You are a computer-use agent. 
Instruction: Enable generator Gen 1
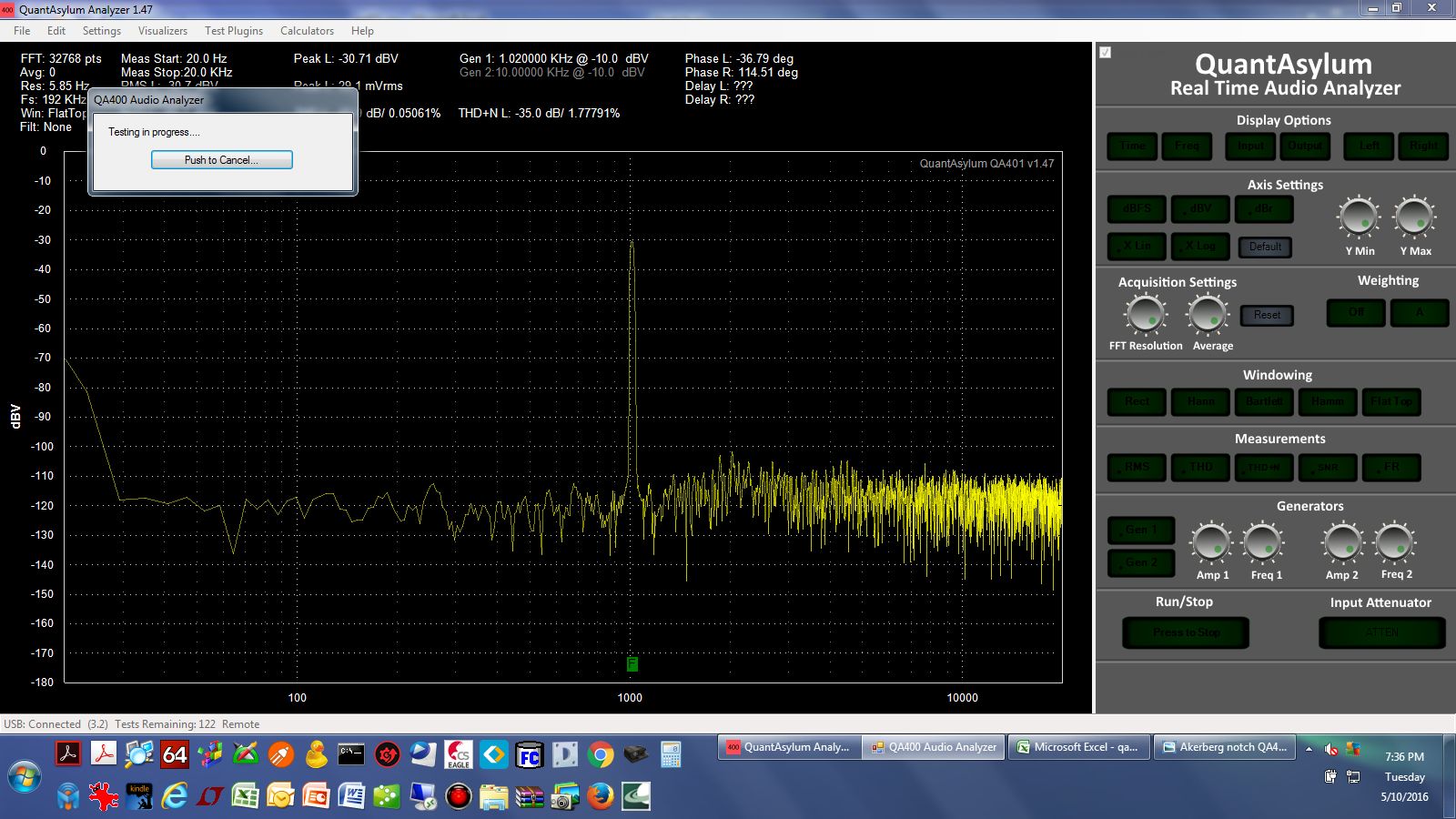tap(1141, 531)
